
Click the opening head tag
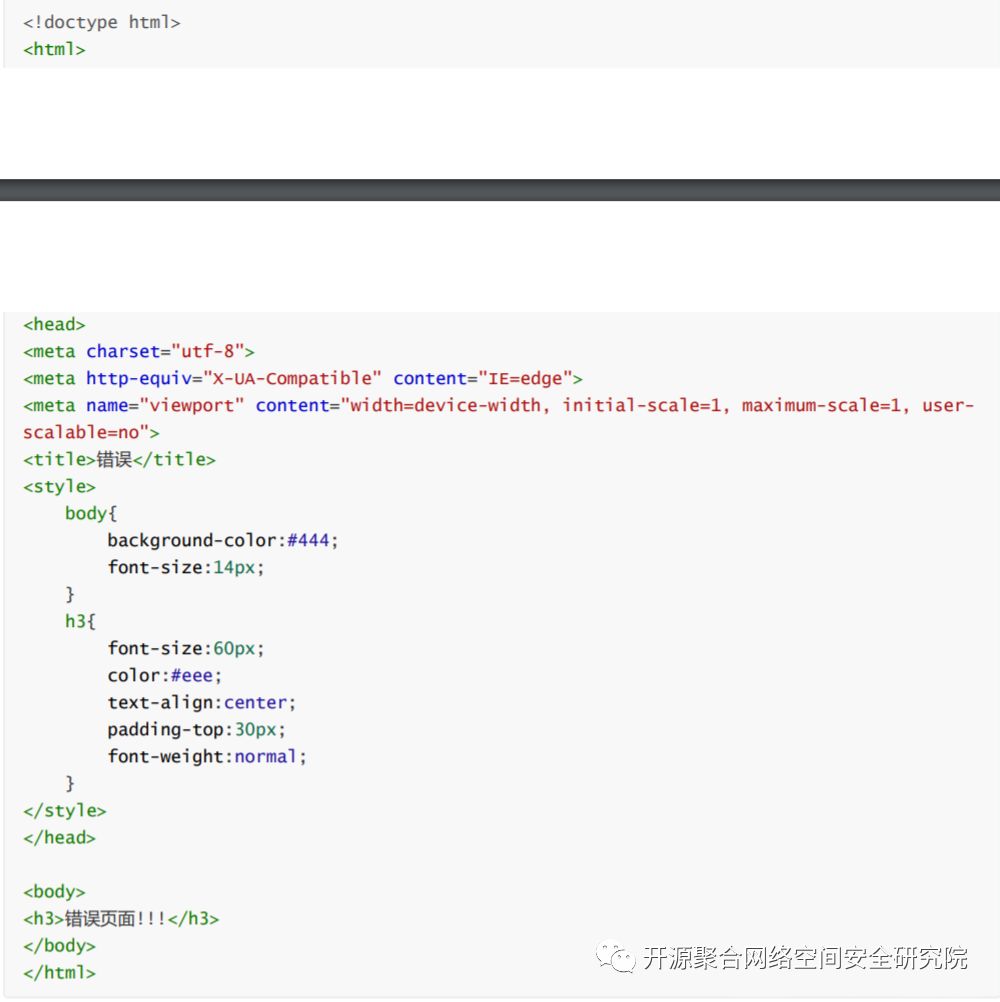click(54, 324)
